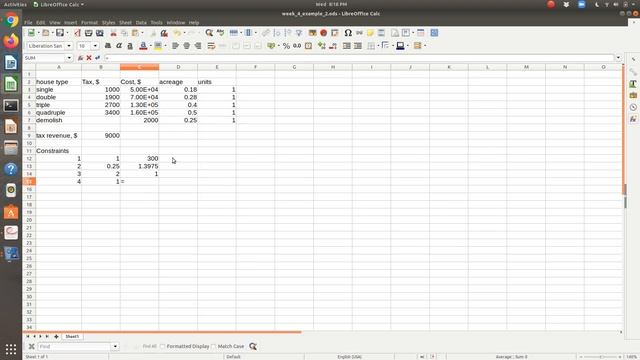Enable the Match Case checkbox

point(213,347)
